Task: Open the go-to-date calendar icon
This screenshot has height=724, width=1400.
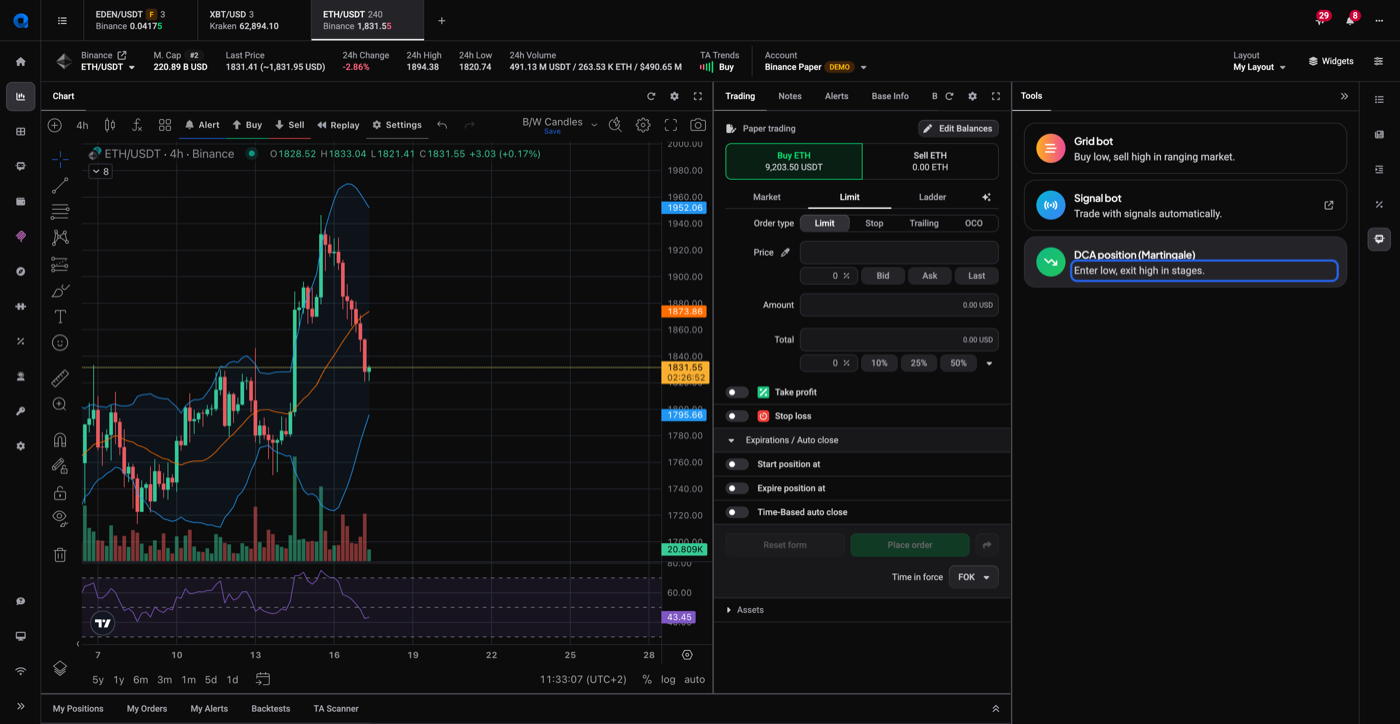Action: point(263,679)
